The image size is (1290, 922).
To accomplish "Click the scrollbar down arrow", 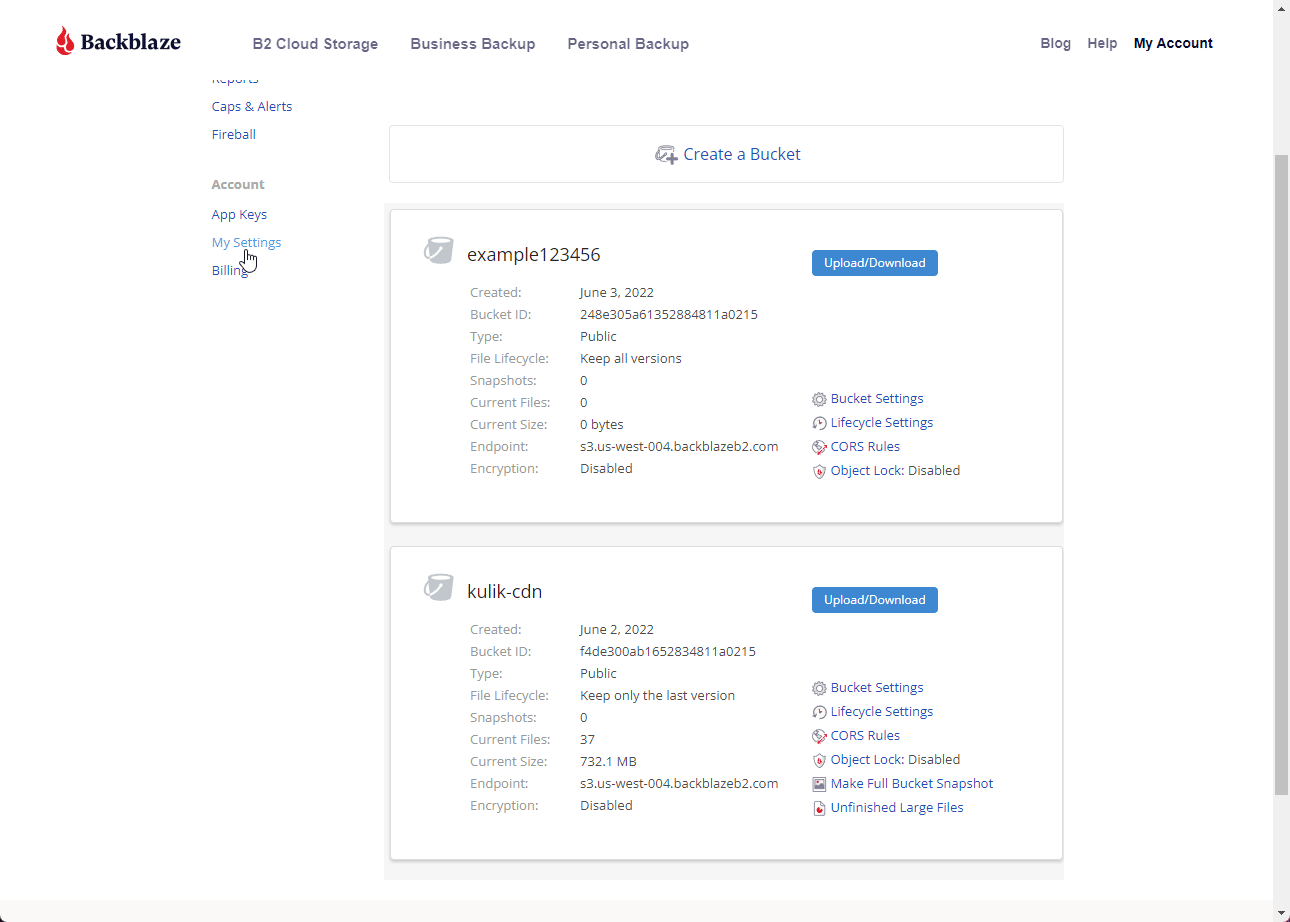I will [1281, 913].
